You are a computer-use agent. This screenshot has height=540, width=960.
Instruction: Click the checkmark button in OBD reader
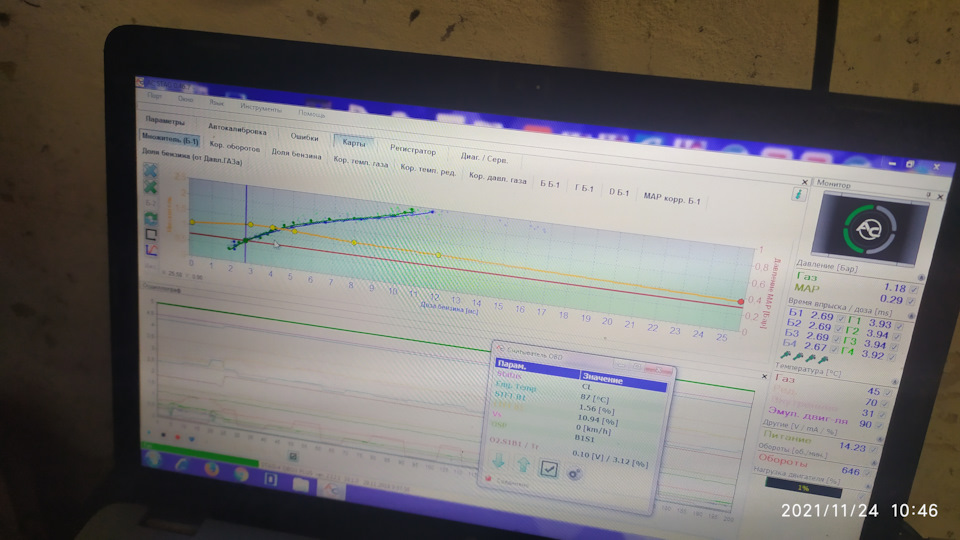549,469
